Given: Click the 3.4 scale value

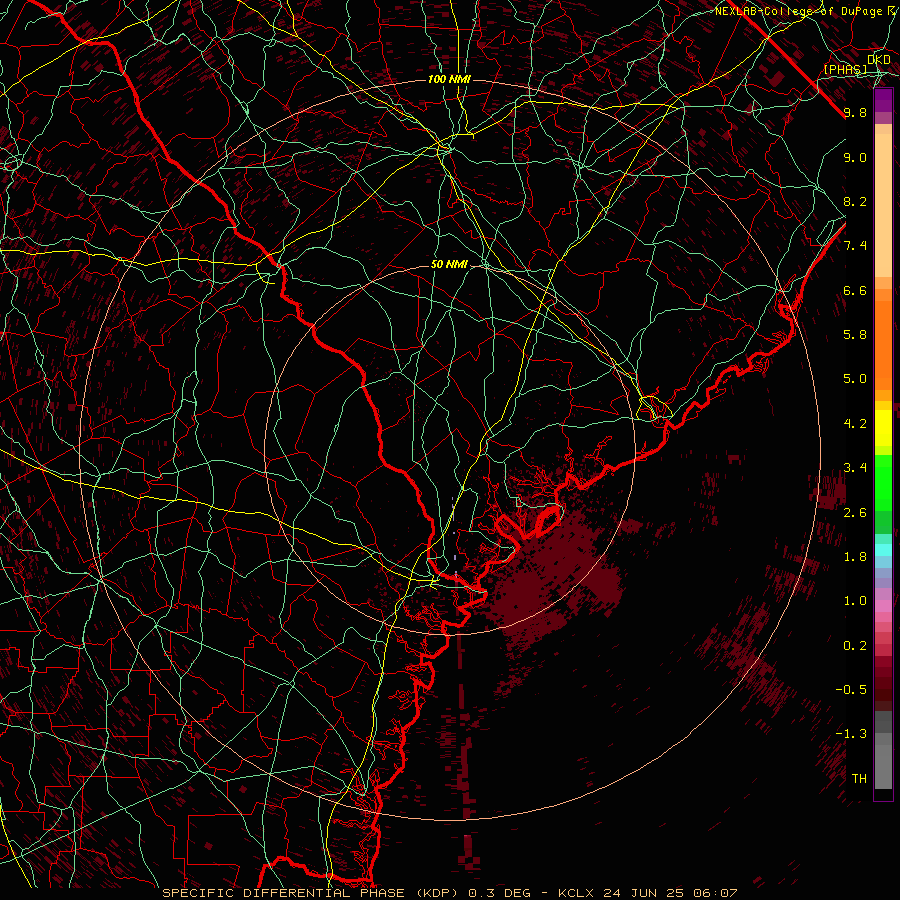Looking at the screenshot, I should [855, 468].
